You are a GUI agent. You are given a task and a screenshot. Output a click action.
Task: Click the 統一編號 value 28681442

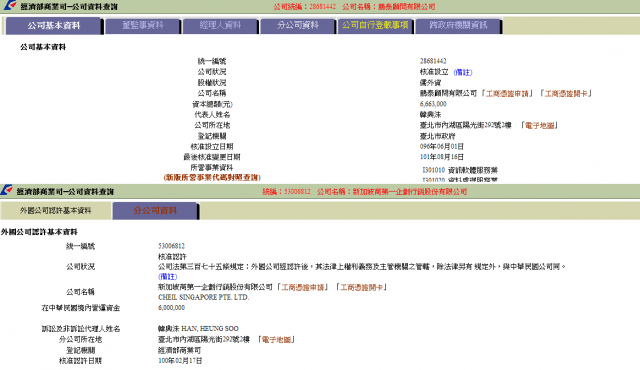[x=433, y=61]
